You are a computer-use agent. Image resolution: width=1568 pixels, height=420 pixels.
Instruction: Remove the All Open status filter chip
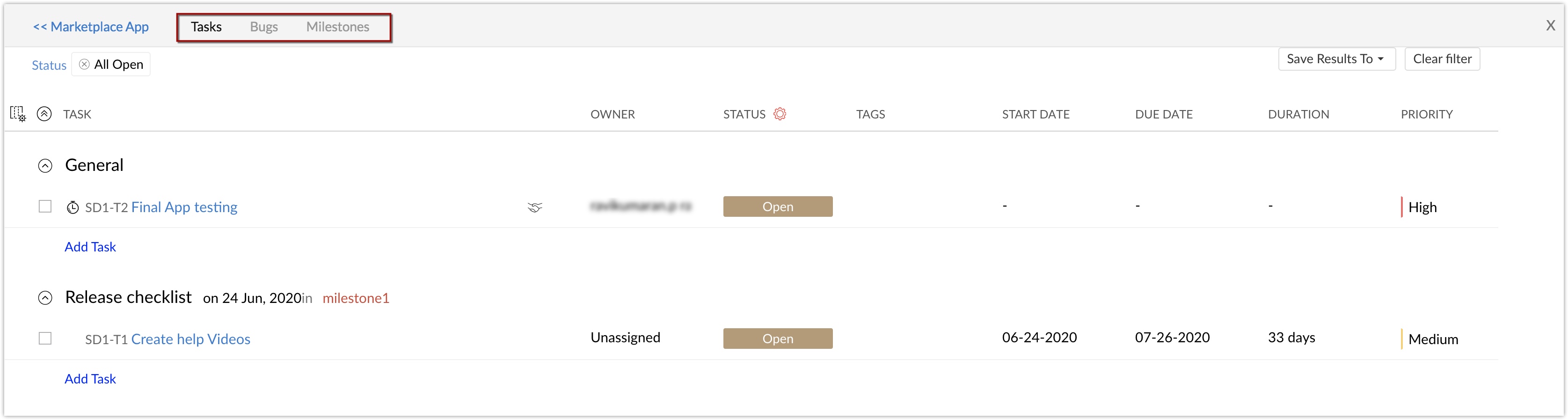point(85,65)
